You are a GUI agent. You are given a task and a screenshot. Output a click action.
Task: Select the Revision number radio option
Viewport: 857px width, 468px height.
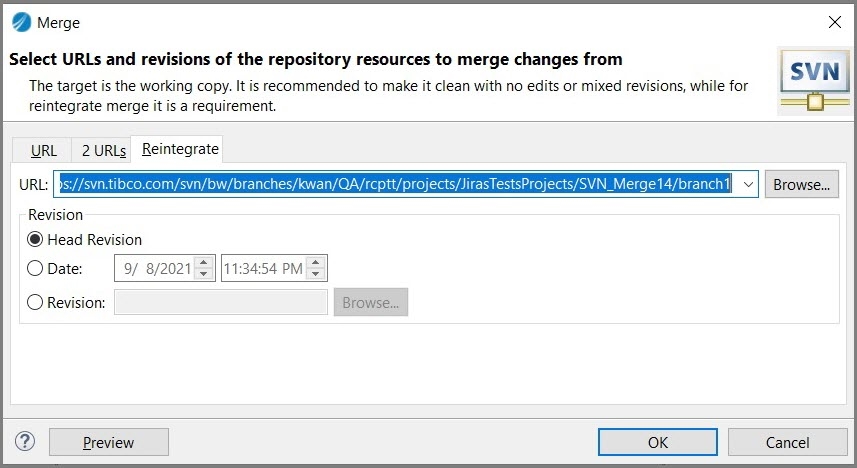(36, 302)
